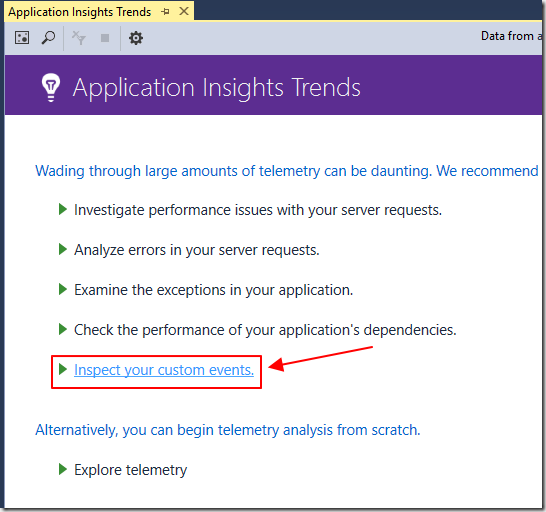This screenshot has width=546, height=512.
Task: Click green arrow beside 'Investigate performance issues'
Action: [63, 209]
